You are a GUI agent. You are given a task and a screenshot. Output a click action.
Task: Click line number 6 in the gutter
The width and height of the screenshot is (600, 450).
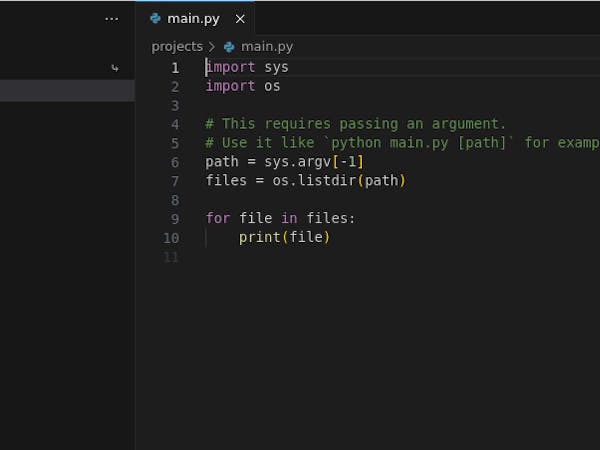coord(175,162)
